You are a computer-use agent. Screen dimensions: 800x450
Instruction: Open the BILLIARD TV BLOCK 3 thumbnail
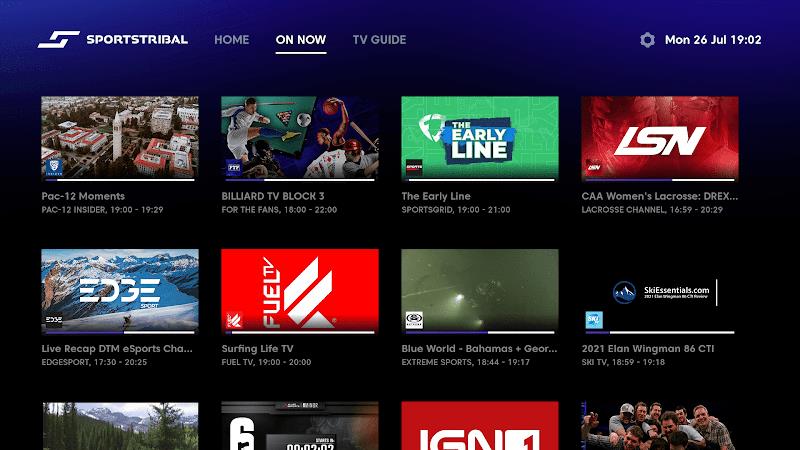click(x=300, y=137)
